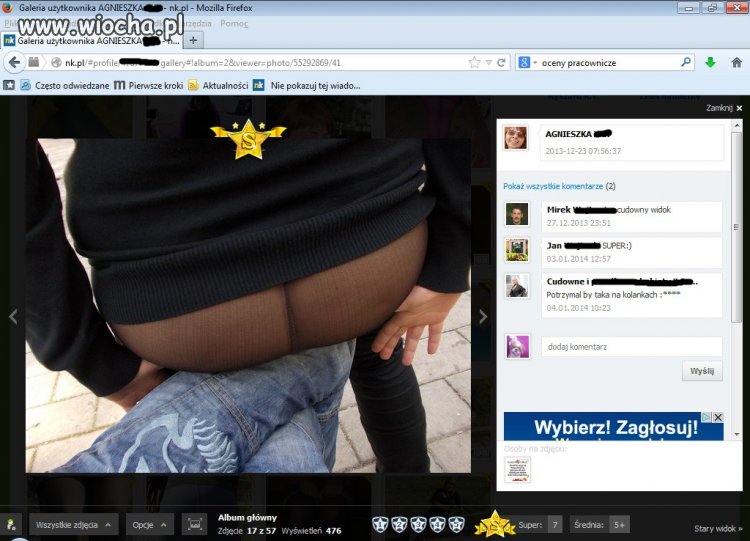
Task: Click the Album główny label
Action: coord(247,518)
